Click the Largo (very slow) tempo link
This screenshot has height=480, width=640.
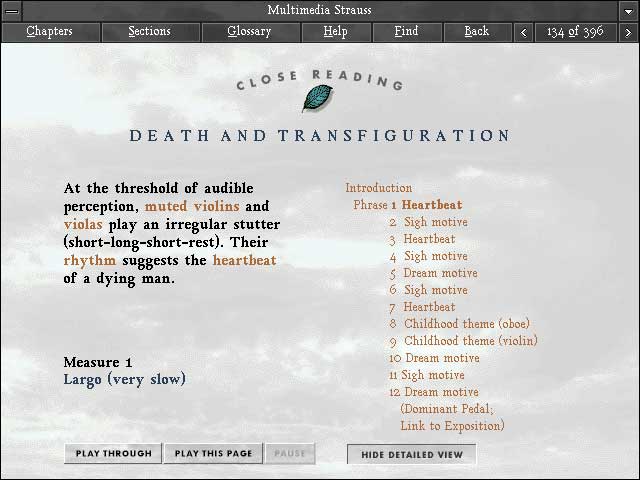[124, 380]
